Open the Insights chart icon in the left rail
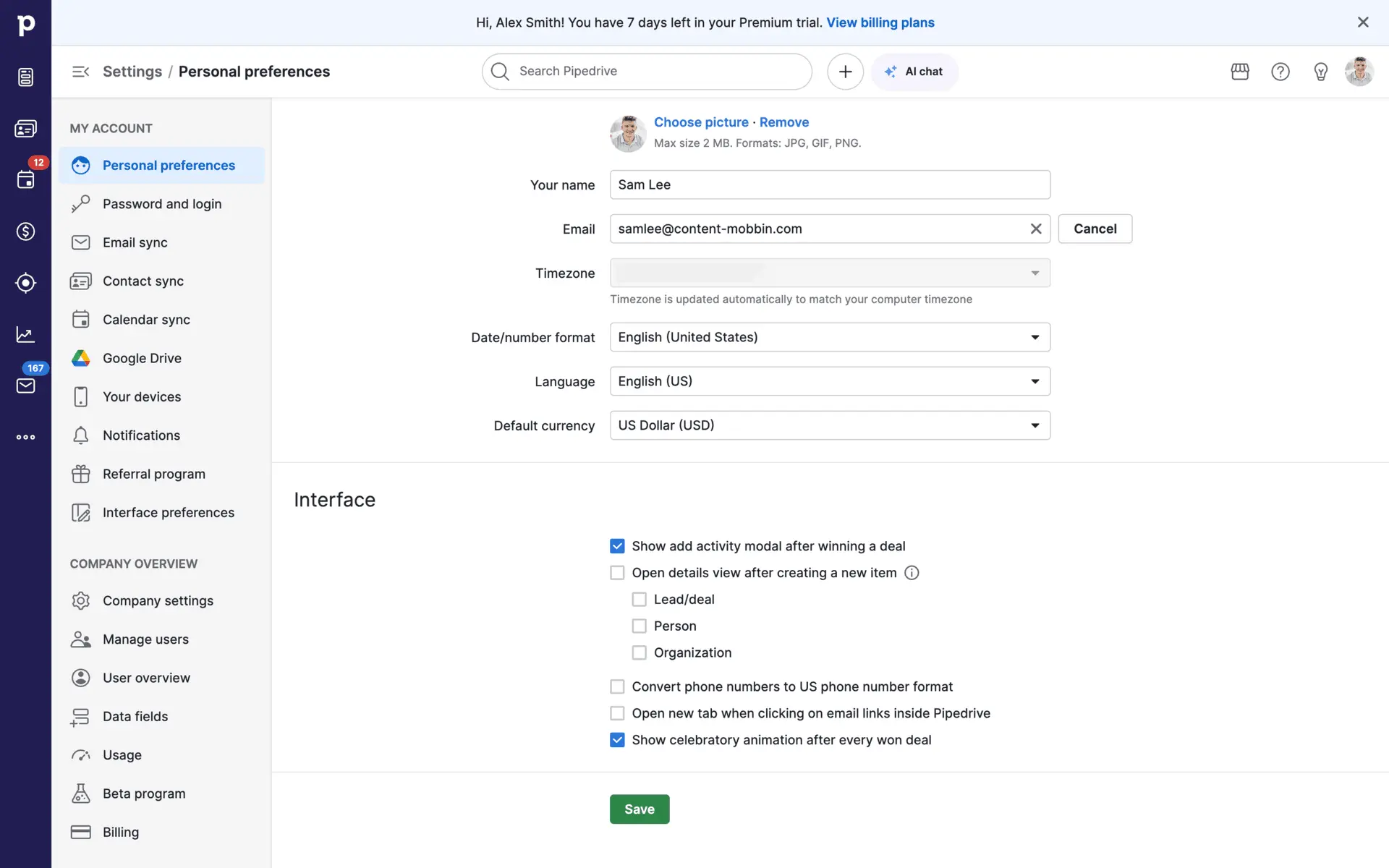1389x868 pixels. coord(25,334)
